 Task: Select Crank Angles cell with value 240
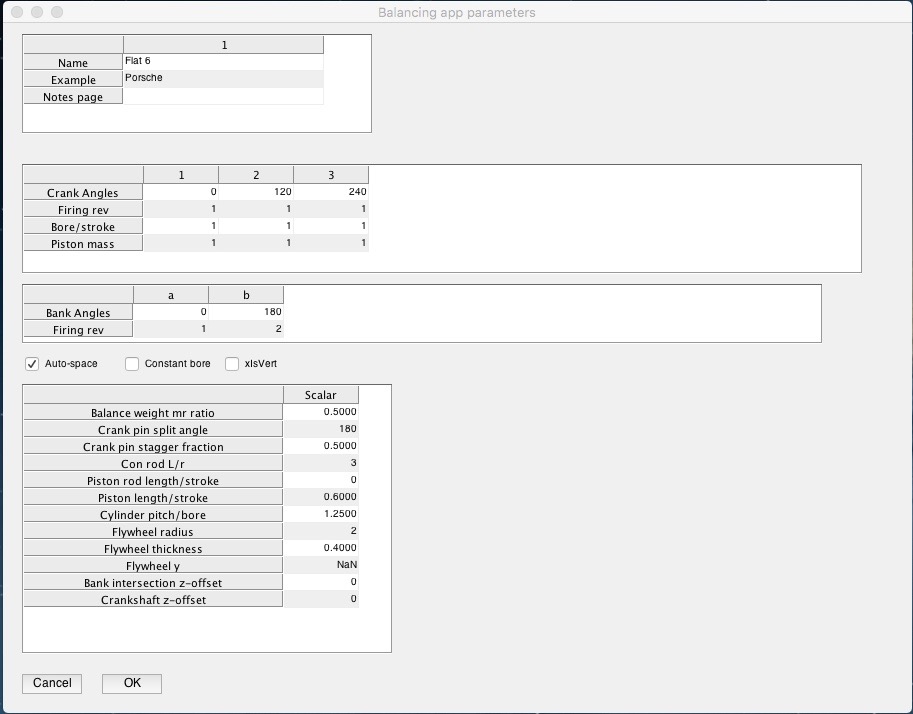(331, 192)
